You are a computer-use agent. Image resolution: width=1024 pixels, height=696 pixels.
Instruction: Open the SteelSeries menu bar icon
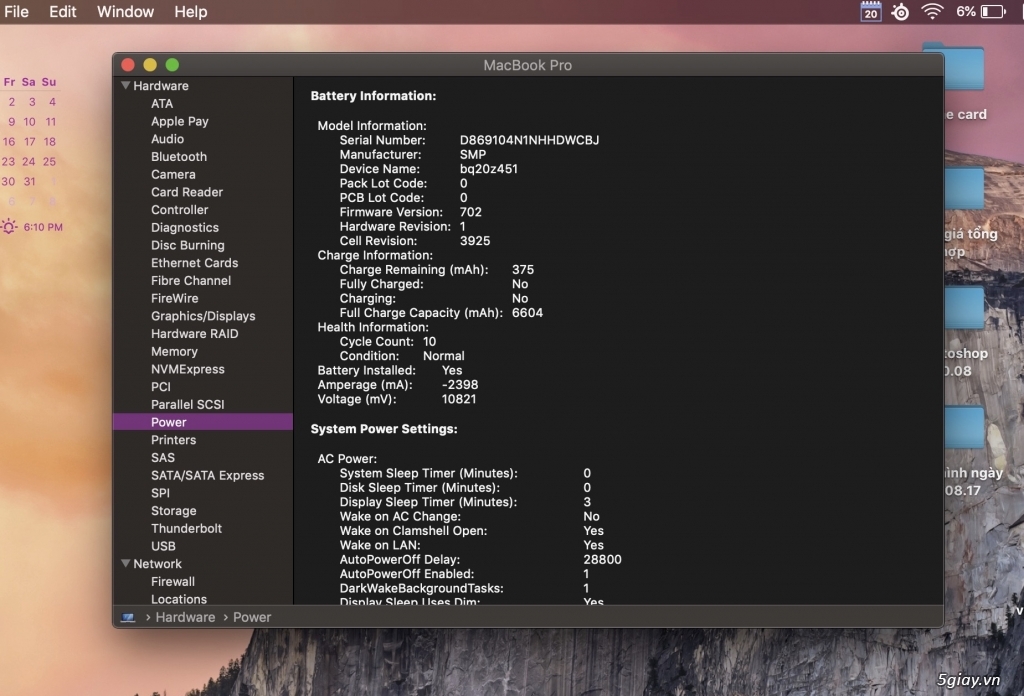click(900, 12)
